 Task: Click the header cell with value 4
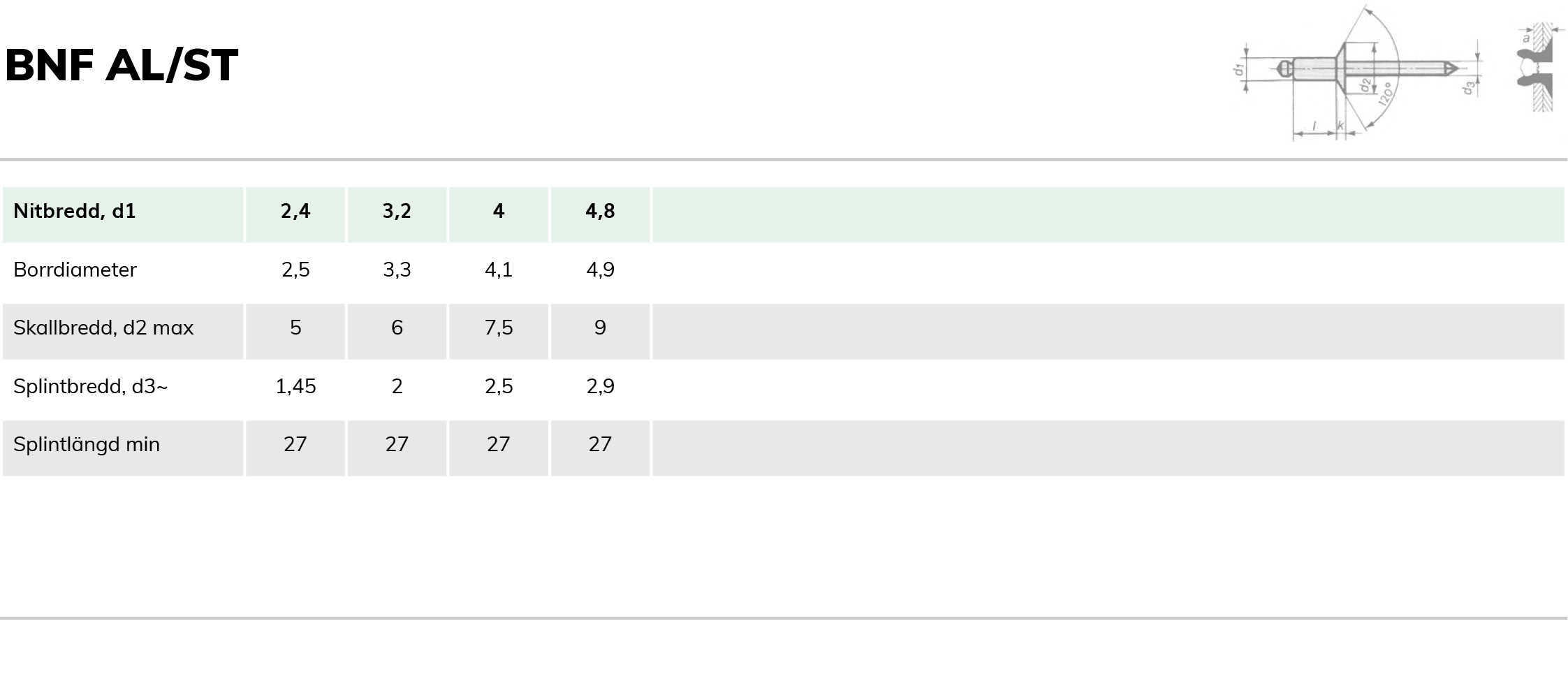499,214
